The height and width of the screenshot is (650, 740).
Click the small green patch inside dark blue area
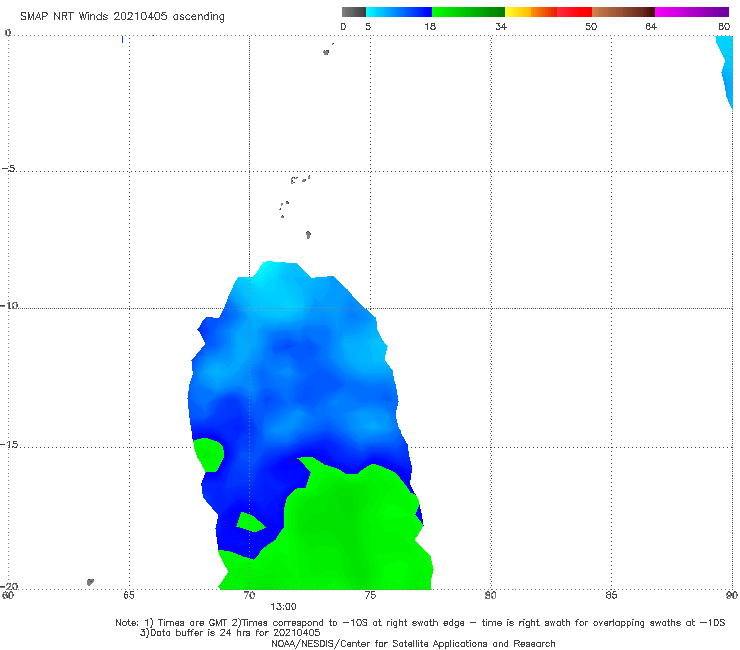(250, 522)
